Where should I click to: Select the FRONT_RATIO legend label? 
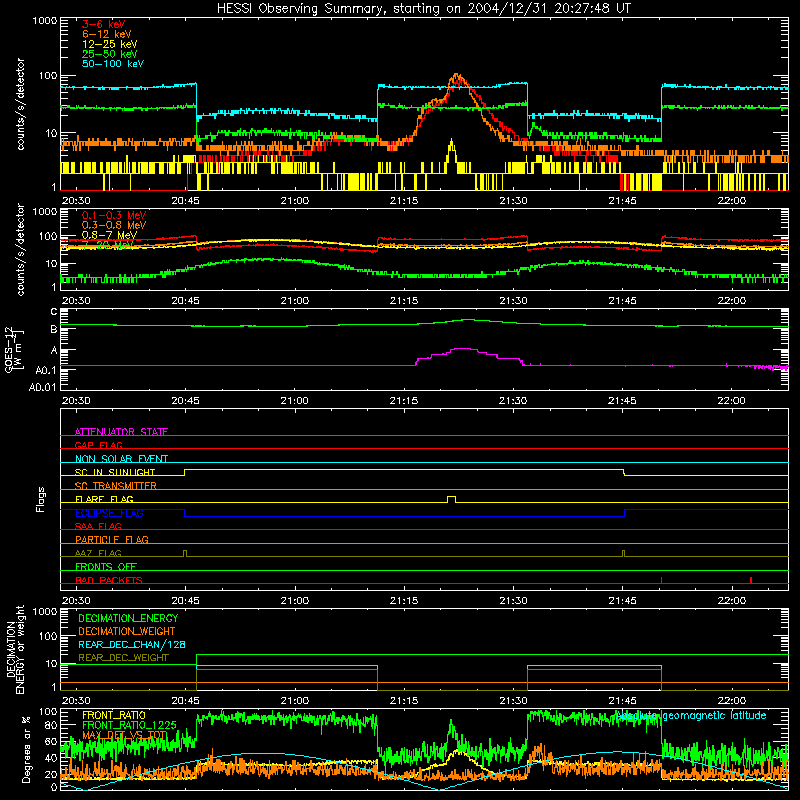[114, 715]
